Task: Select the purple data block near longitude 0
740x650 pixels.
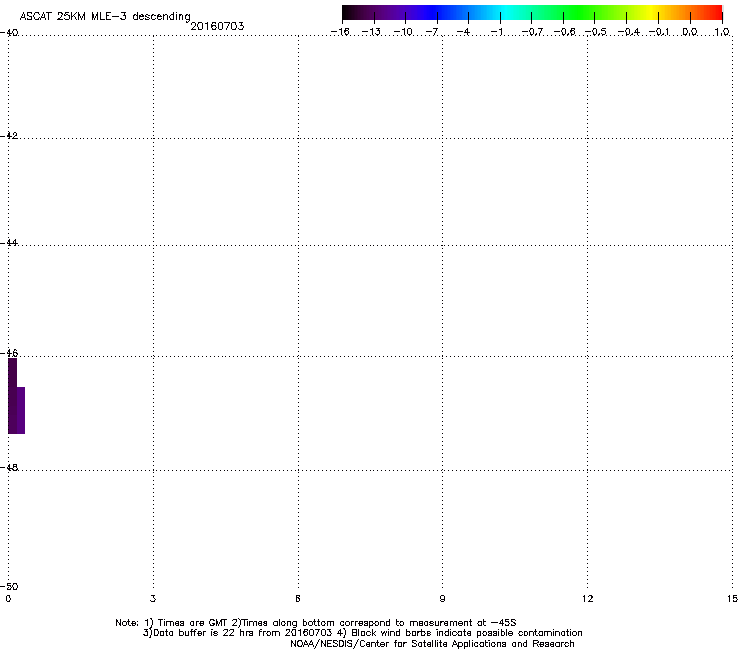Action: 16,396
